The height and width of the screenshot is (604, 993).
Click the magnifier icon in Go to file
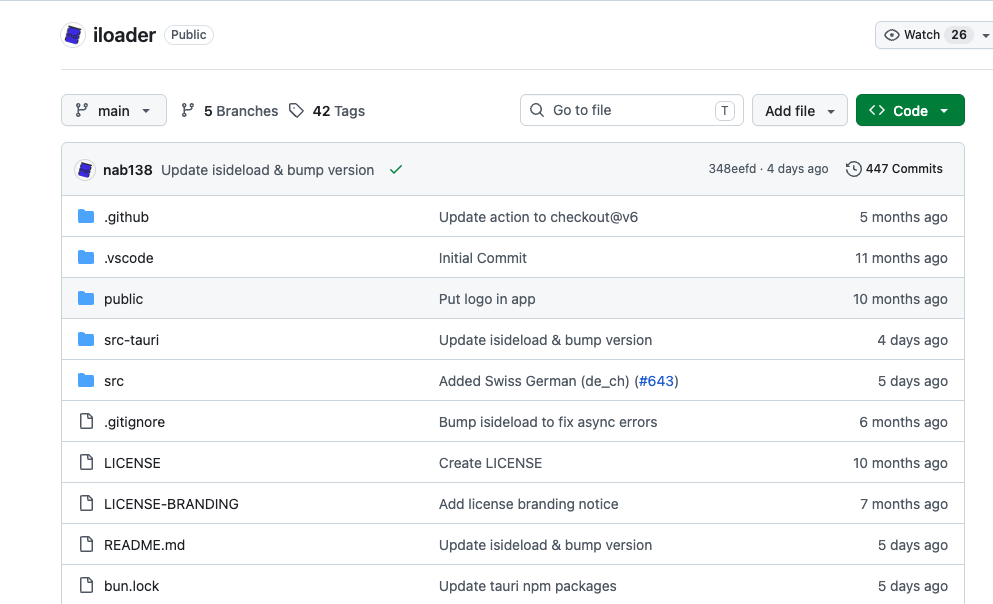coord(537,110)
